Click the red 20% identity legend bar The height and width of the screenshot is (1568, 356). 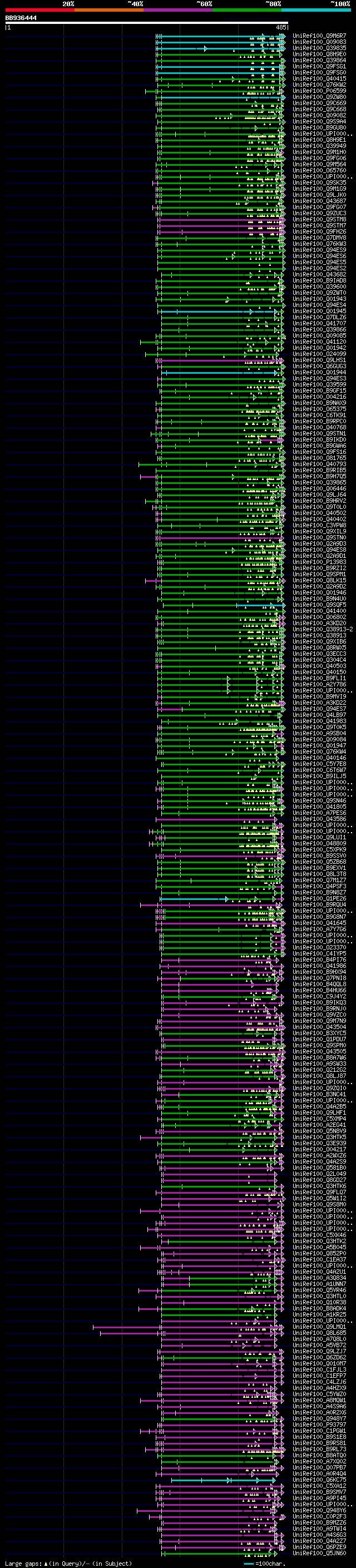(39, 10)
